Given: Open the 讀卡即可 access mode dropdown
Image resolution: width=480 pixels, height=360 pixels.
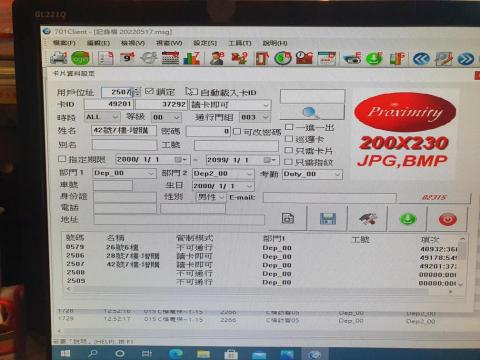Looking at the screenshot, I should (x=230, y=105).
